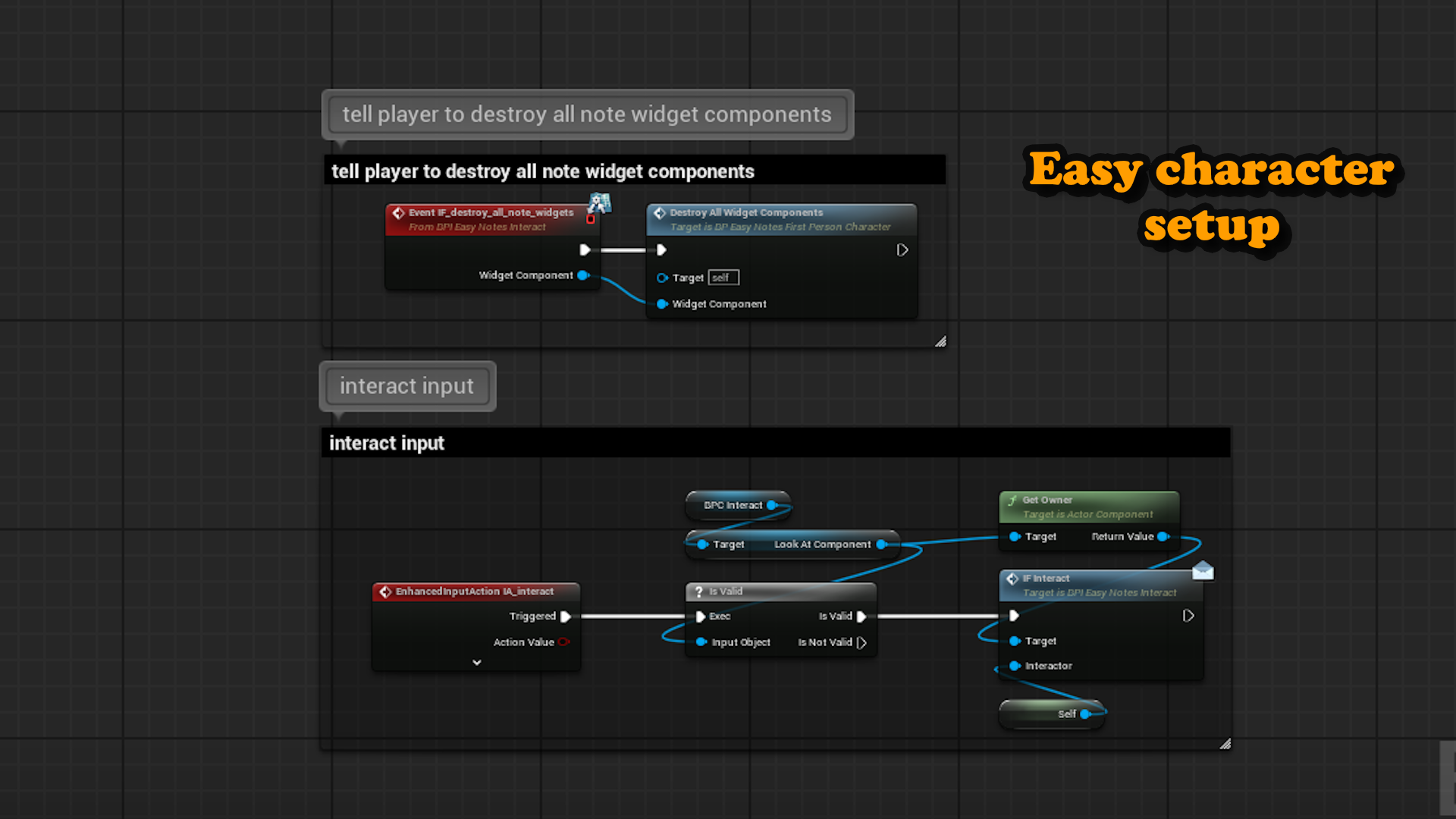This screenshot has height=819, width=1456.
Task: Click the Get Owner function icon
Action: coord(1012,500)
